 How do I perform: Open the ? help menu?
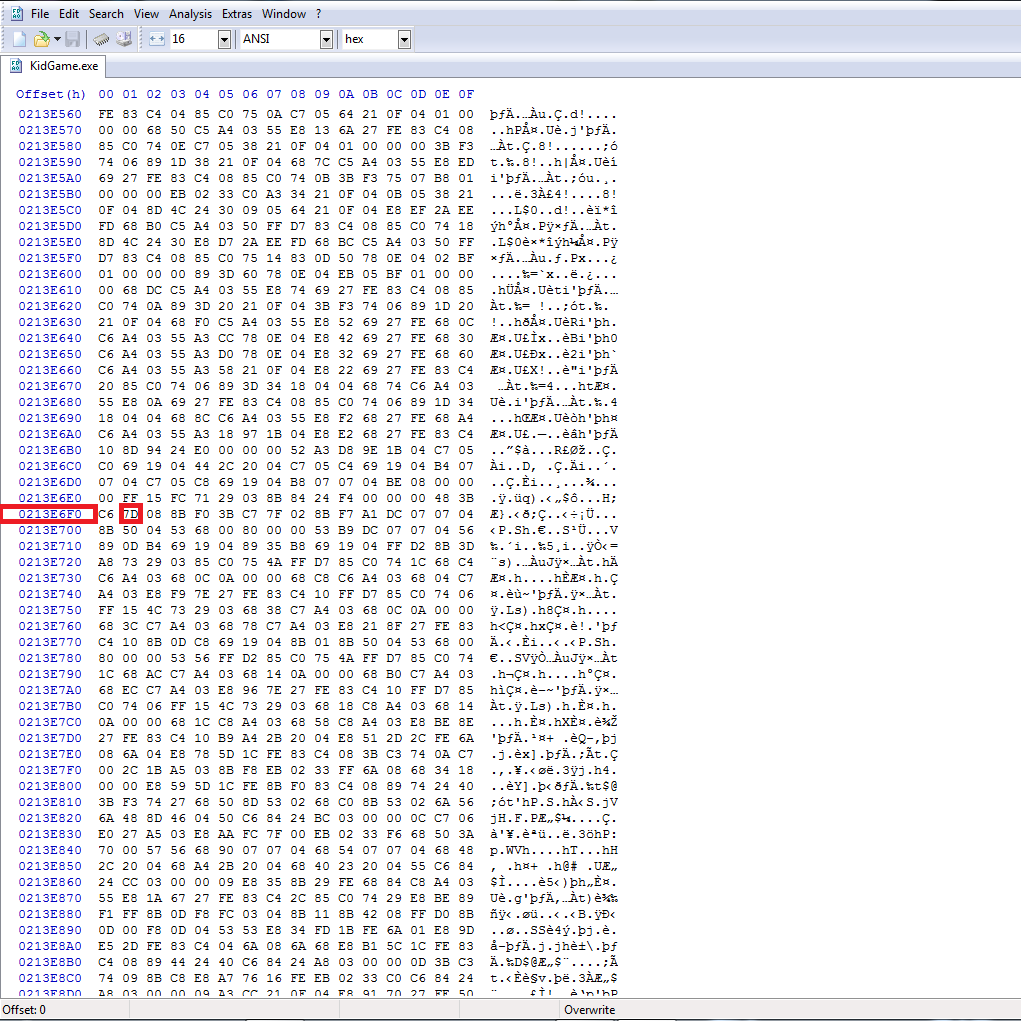pos(318,14)
